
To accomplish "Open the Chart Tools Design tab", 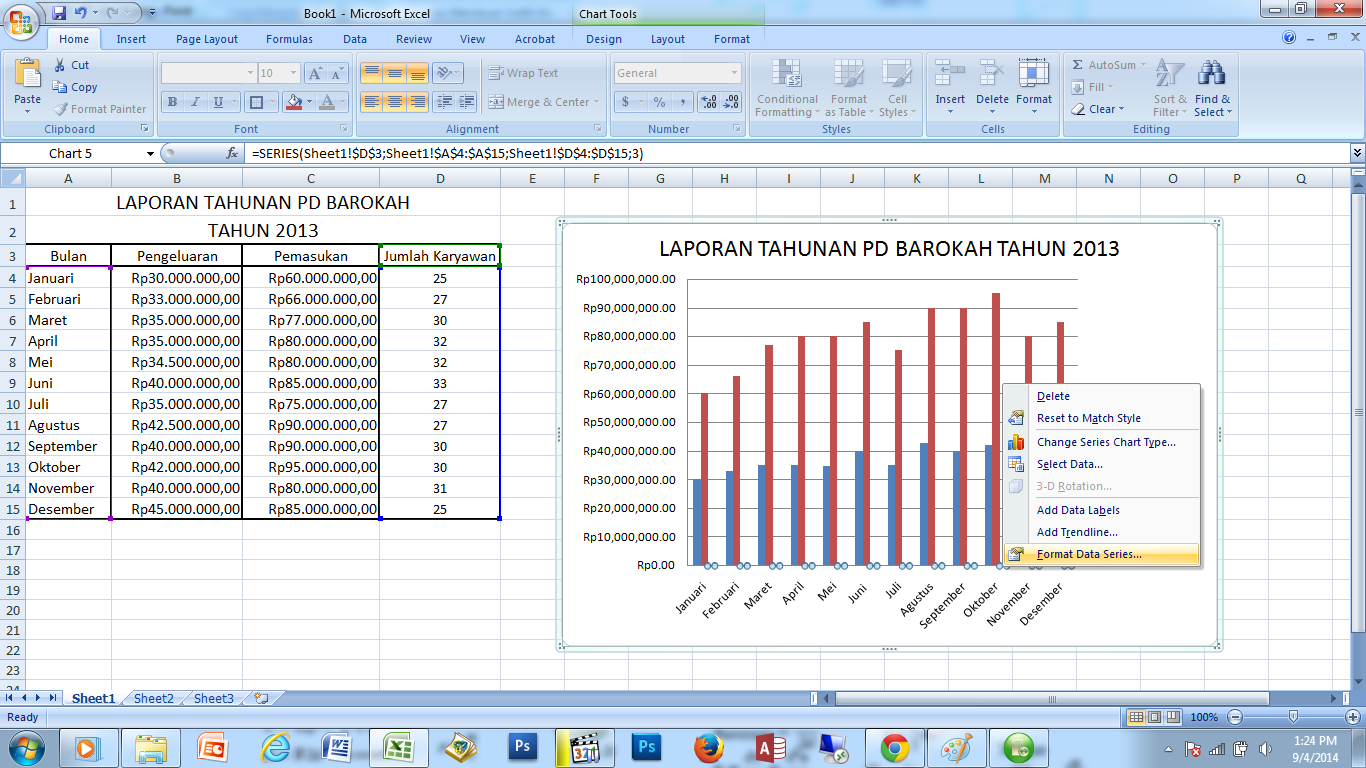I will (x=604, y=39).
